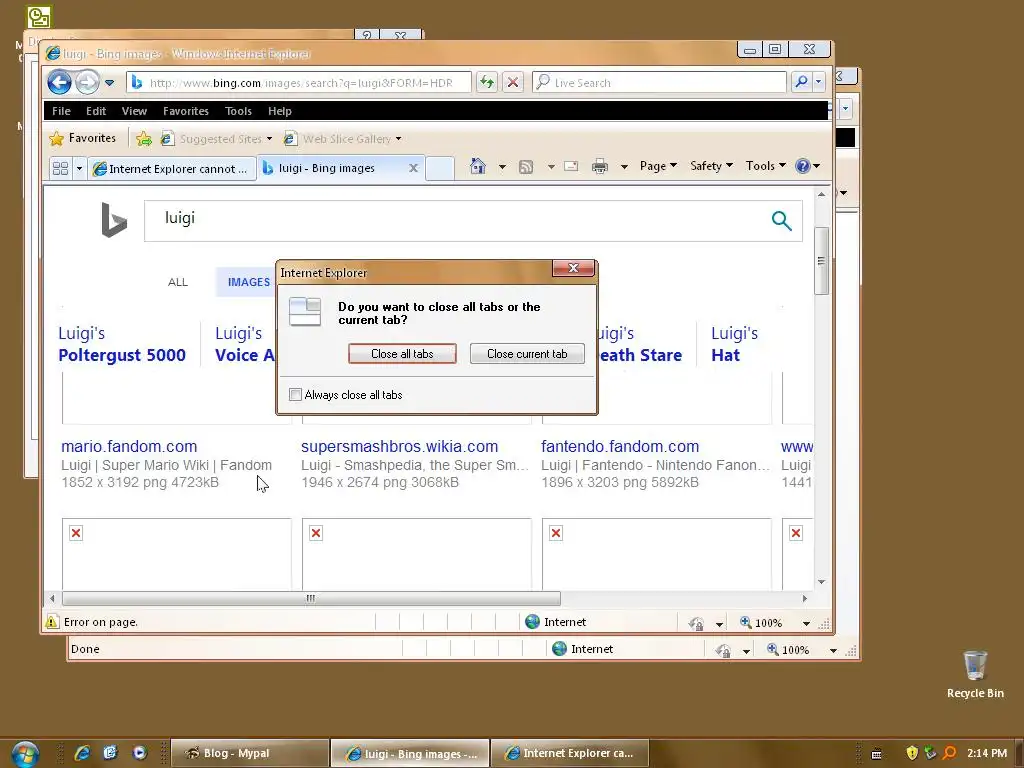
Task: Check Always close all tabs checkbox
Action: [x=295, y=394]
